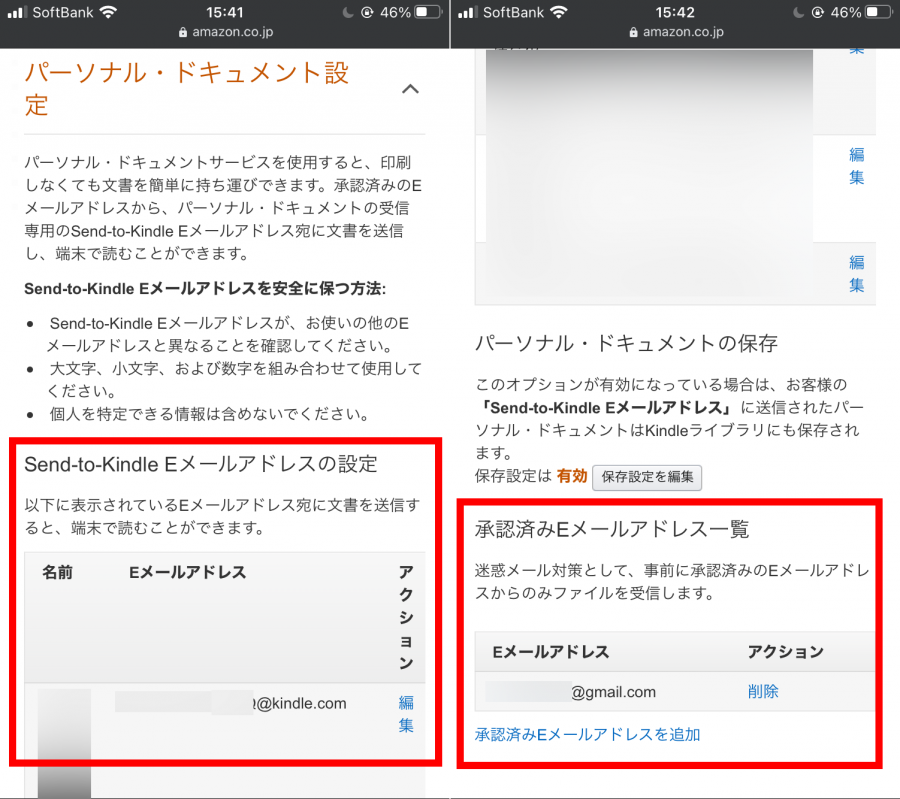Tap the Wi-Fi status icon on left screen
The width and height of the screenshot is (900, 799).
(x=107, y=12)
